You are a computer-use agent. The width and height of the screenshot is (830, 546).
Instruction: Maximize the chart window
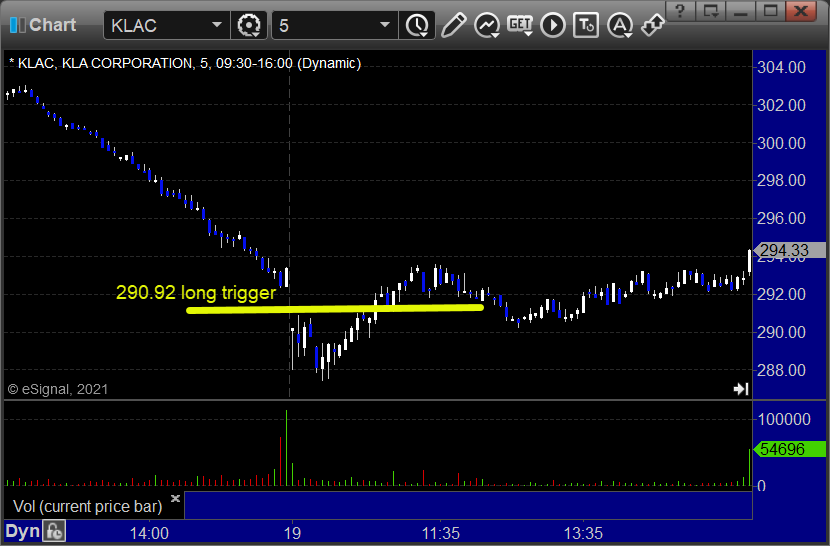tap(771, 11)
